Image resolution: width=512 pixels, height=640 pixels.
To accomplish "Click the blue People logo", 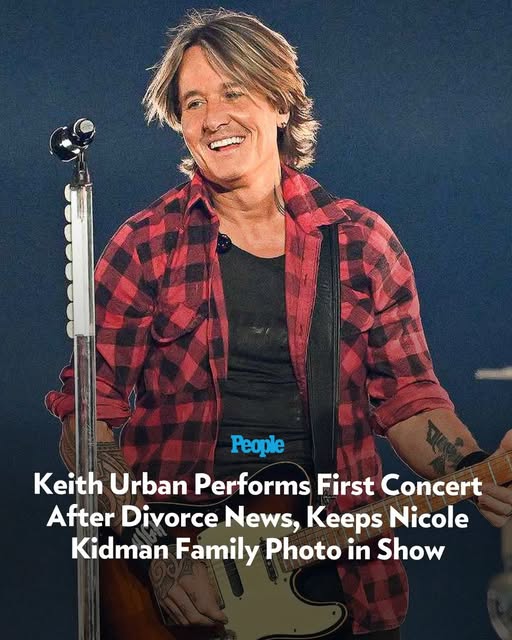I will 257,445.
